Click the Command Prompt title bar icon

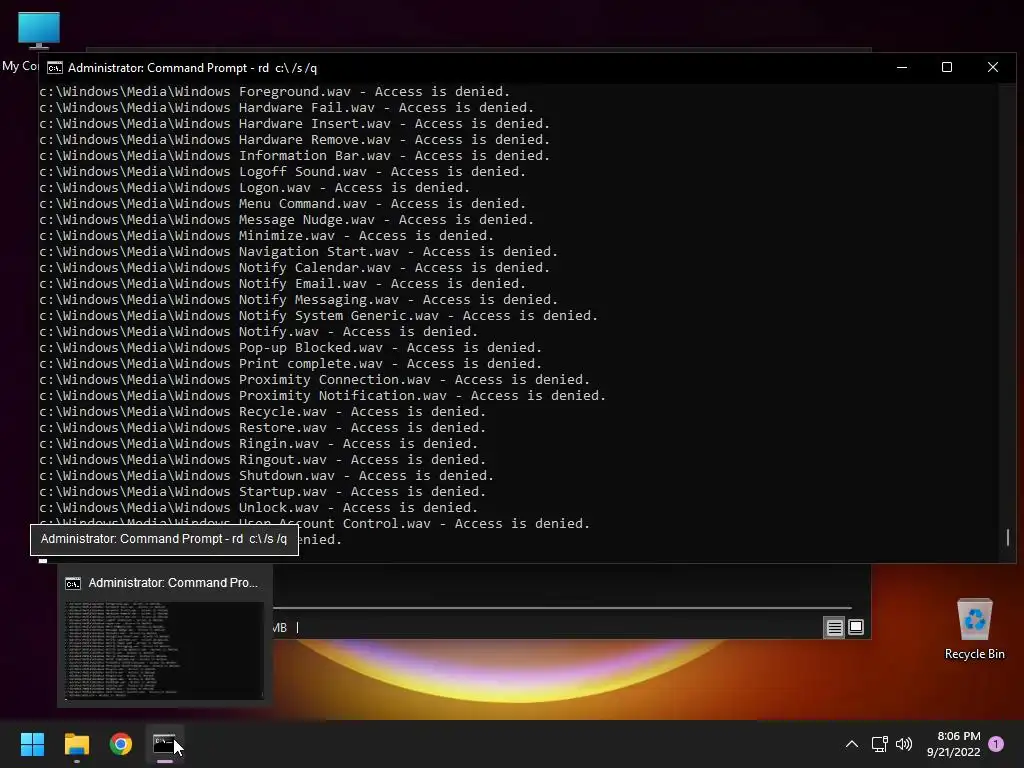pyautogui.click(x=55, y=68)
